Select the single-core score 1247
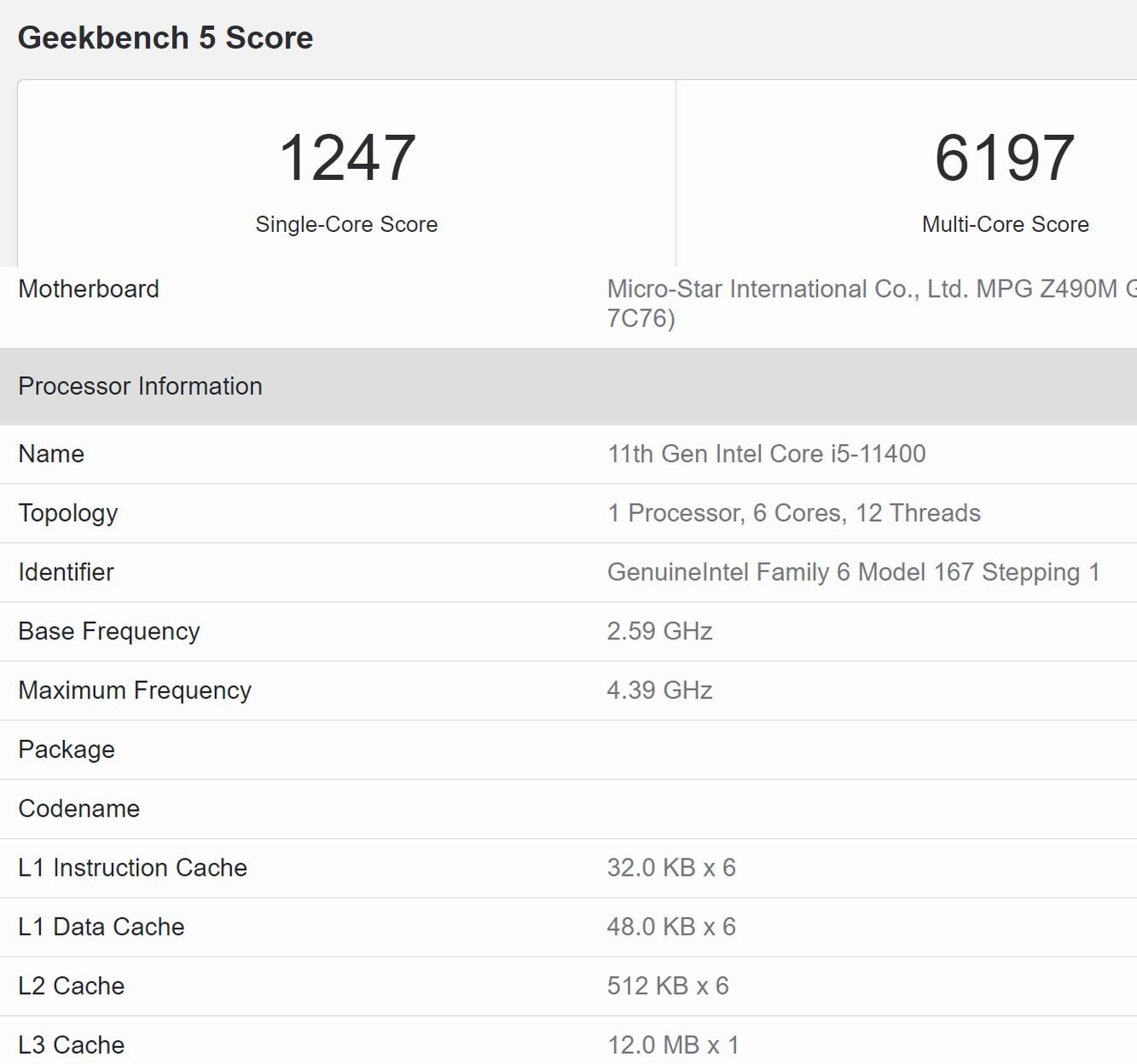This screenshot has height=1064, width=1137. (x=347, y=158)
